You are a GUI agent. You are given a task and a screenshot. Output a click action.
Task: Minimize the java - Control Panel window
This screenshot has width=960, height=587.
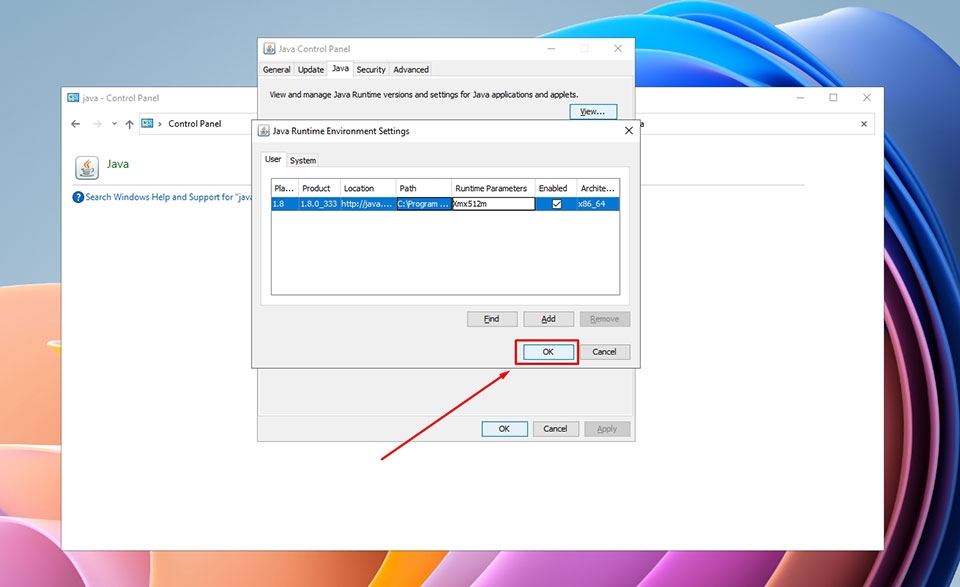pyautogui.click(x=800, y=97)
